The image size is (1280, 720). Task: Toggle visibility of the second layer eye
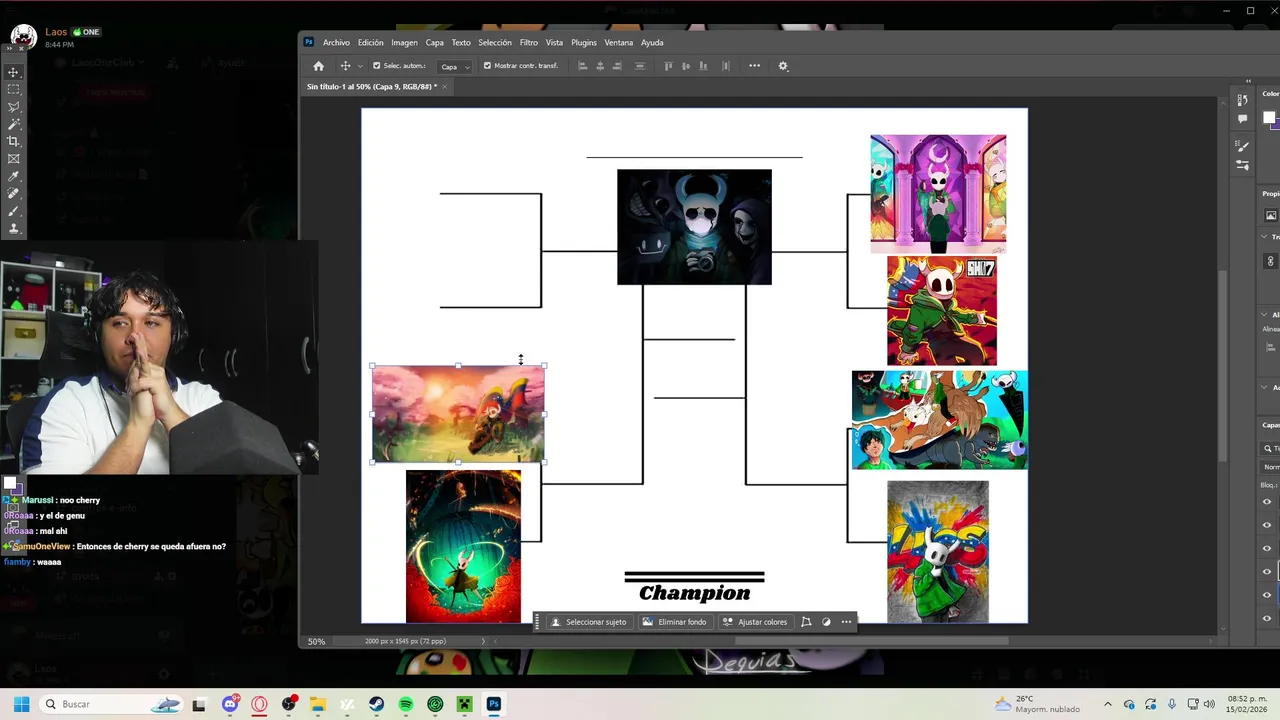1267,525
